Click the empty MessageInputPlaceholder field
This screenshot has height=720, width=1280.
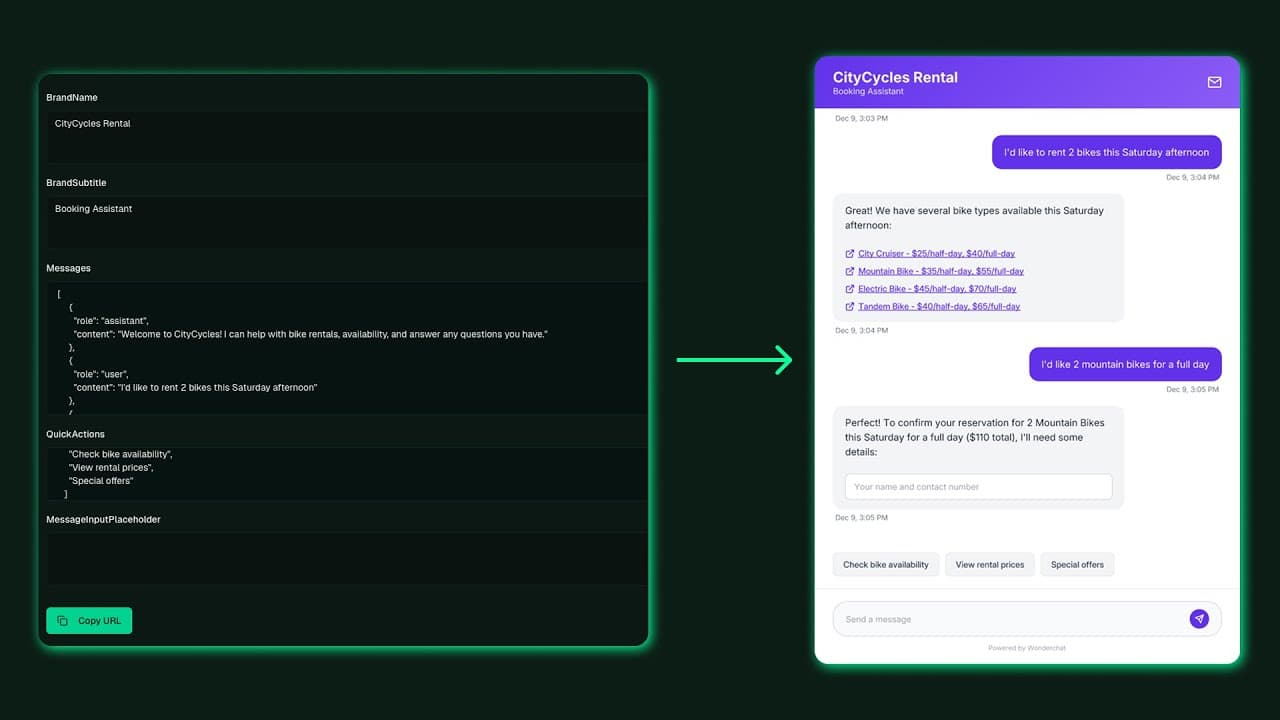(347, 558)
